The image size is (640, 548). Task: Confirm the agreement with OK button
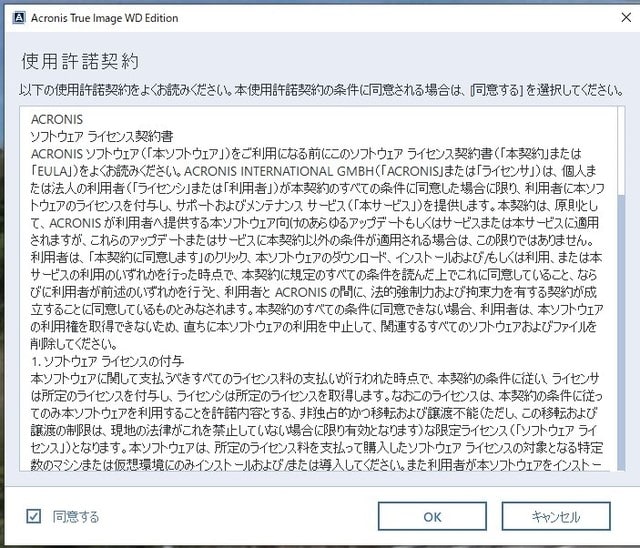coord(432,517)
